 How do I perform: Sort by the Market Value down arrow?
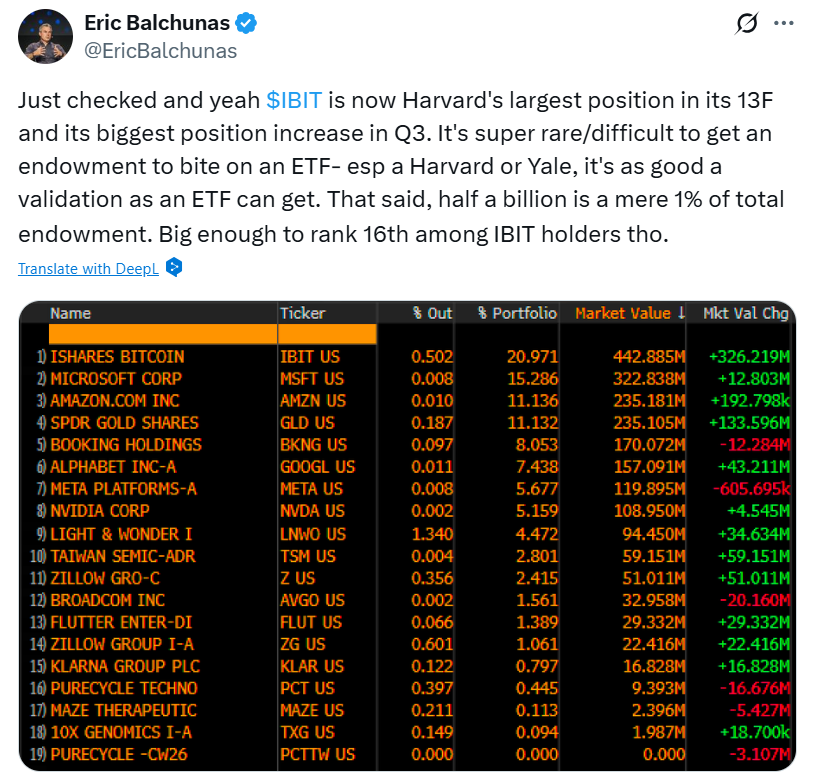point(681,313)
